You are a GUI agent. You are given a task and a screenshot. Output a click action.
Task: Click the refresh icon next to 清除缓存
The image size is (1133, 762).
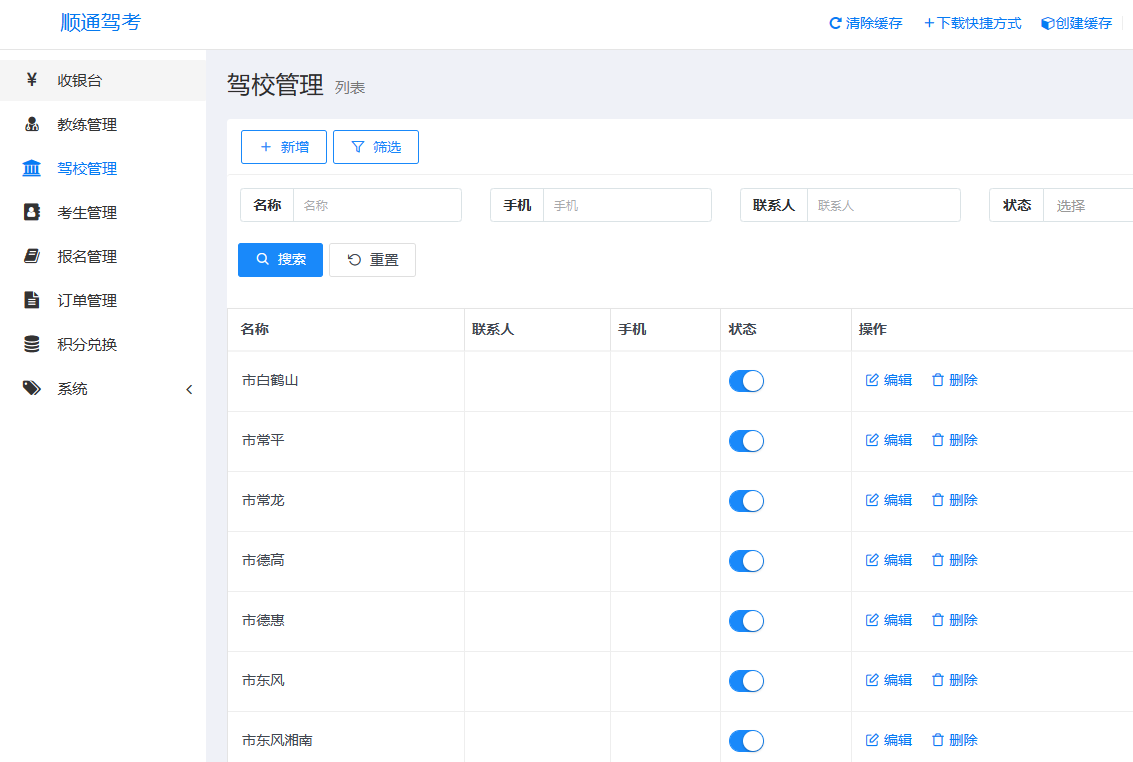(835, 23)
